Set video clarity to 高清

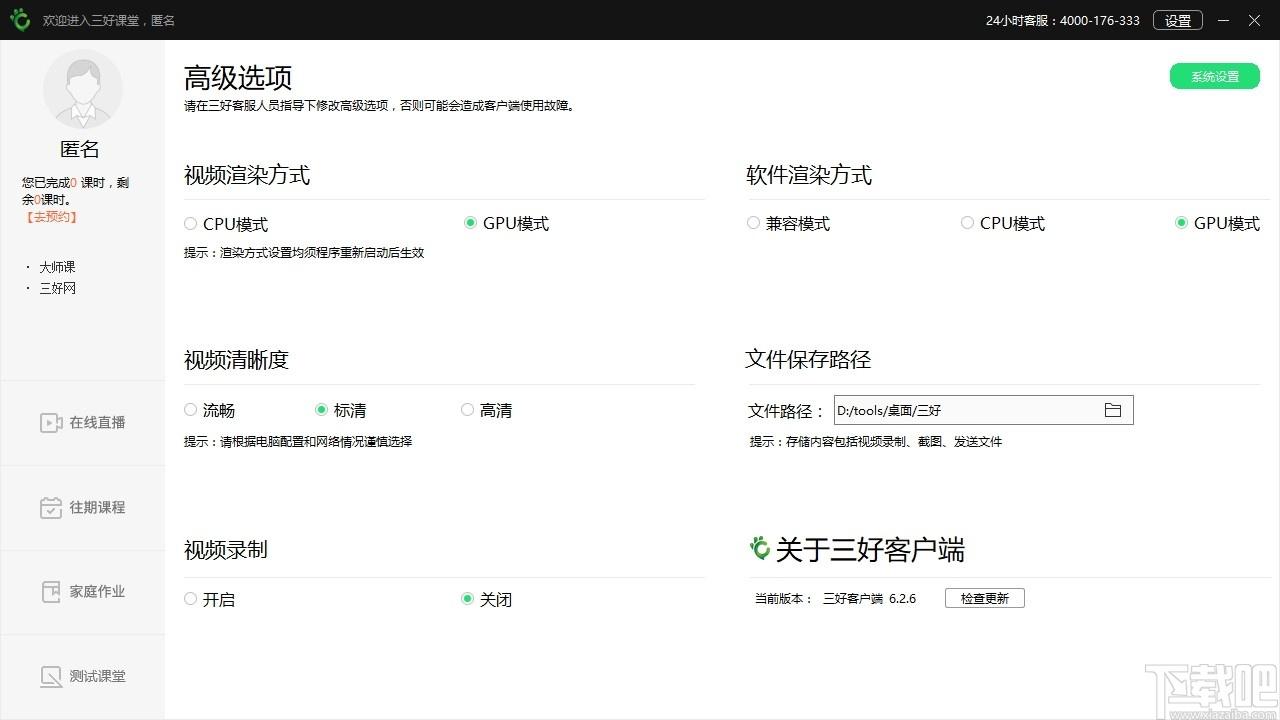[487, 410]
